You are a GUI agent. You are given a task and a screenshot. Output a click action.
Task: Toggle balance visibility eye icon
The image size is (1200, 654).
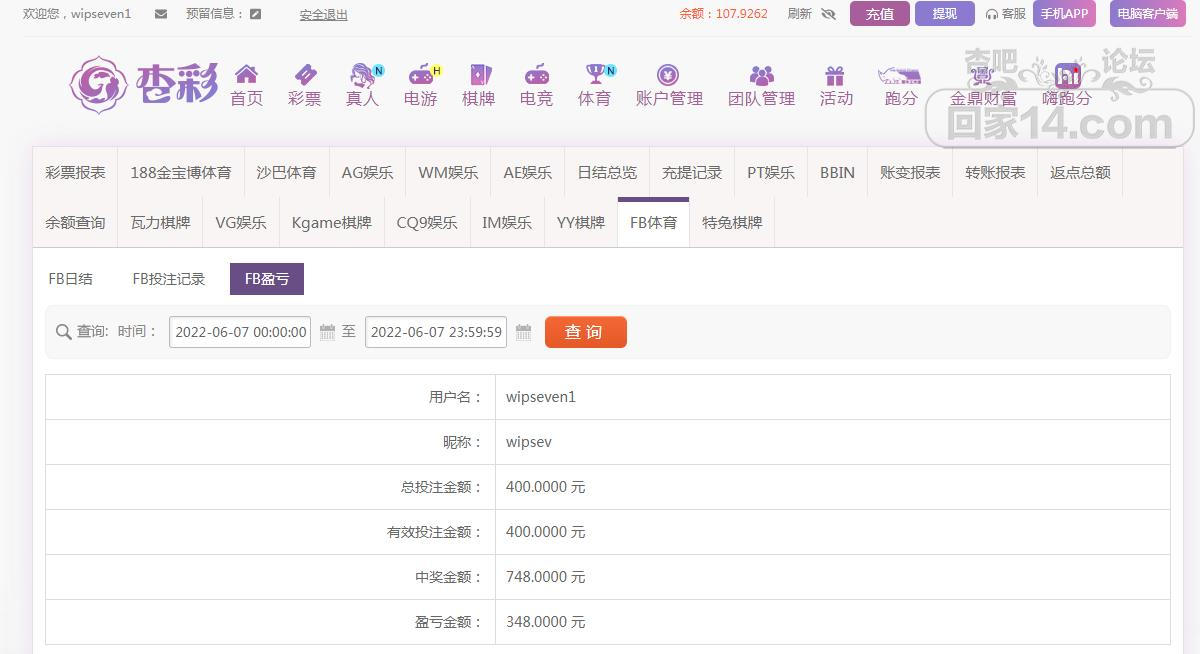(x=828, y=14)
